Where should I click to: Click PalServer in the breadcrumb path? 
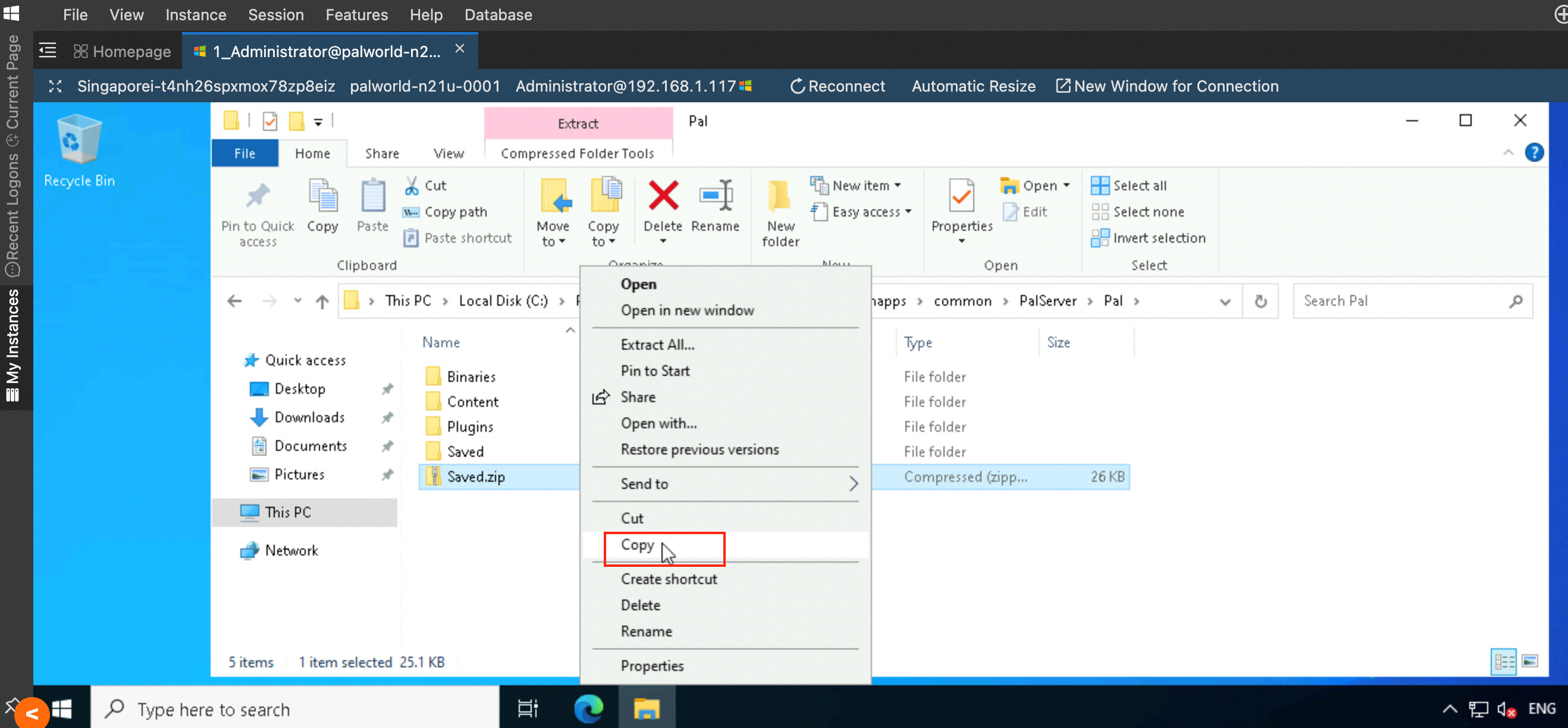tap(1047, 301)
